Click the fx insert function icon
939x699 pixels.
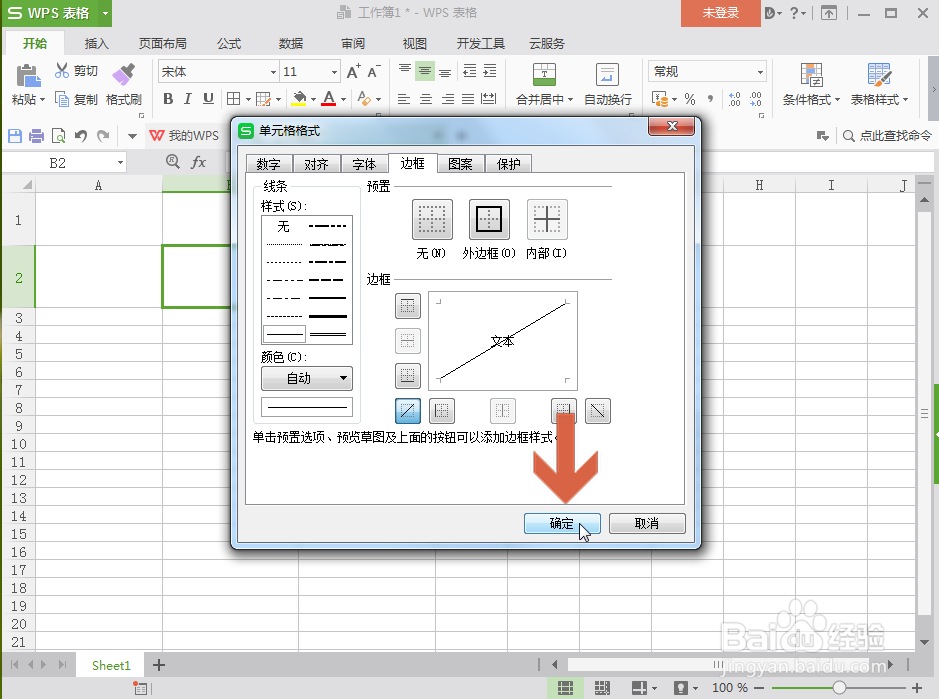198,162
